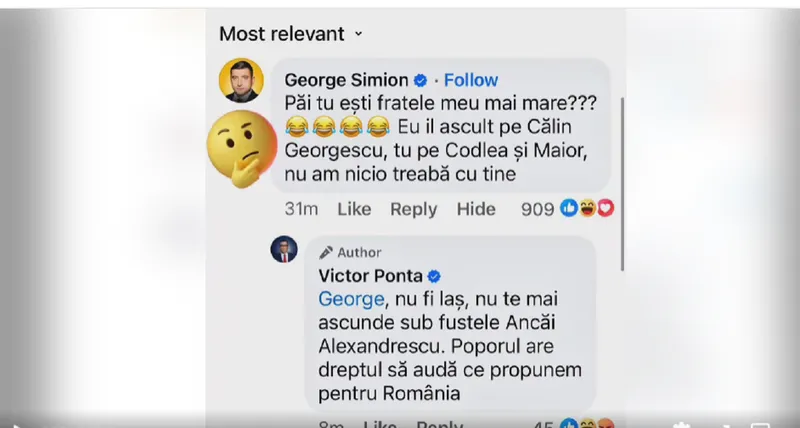
Task: Follow George Simion
Action: [x=471, y=80]
